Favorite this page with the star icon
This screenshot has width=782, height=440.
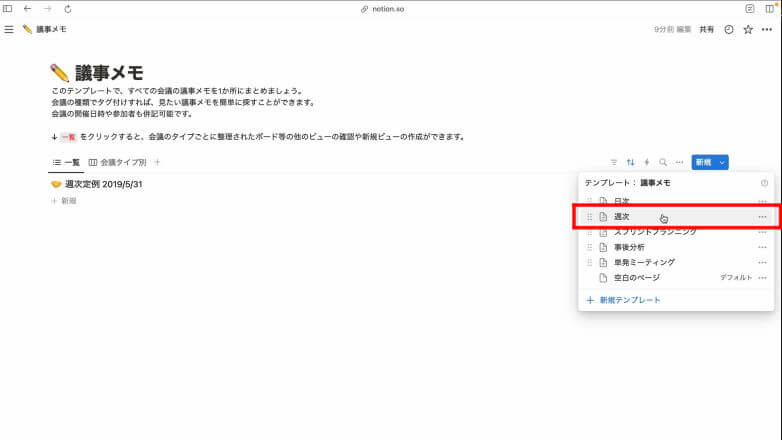(x=748, y=29)
